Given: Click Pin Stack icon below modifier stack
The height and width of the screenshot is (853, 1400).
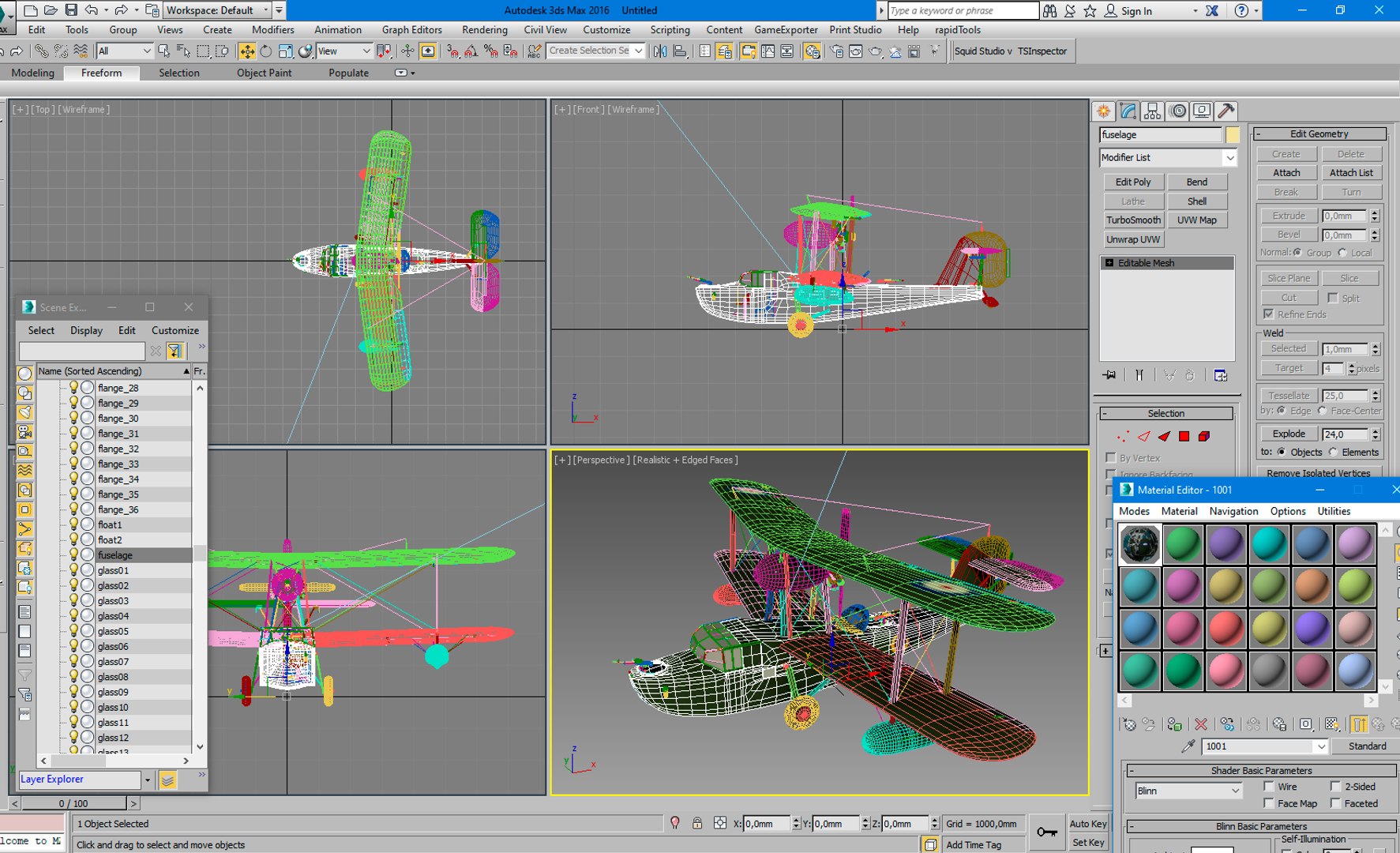Looking at the screenshot, I should pyautogui.click(x=1110, y=375).
